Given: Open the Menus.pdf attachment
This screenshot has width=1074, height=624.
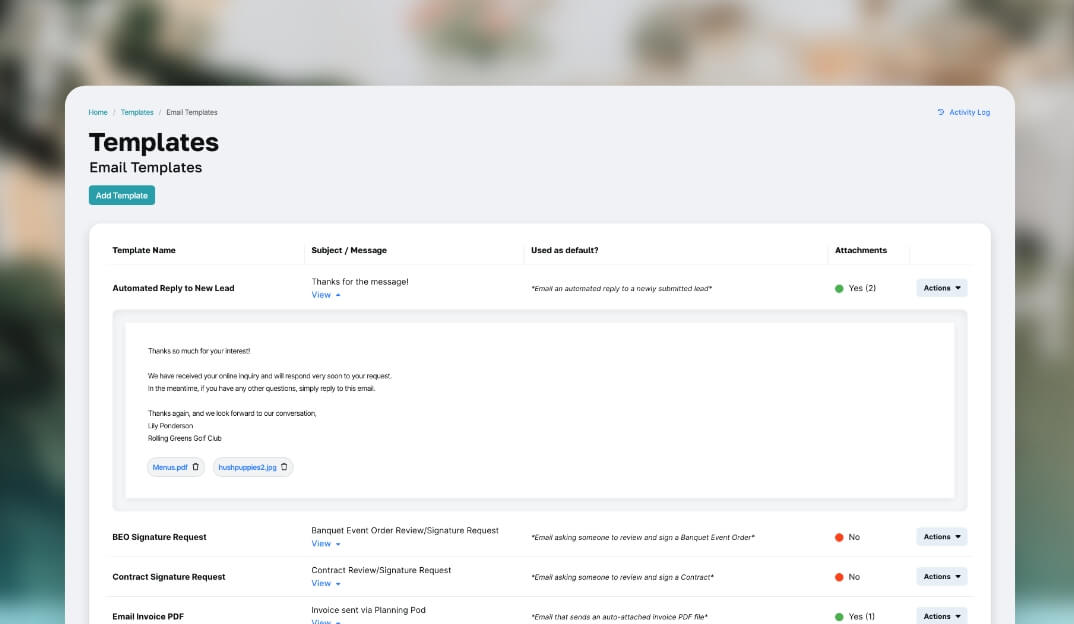Looking at the screenshot, I should 170,467.
